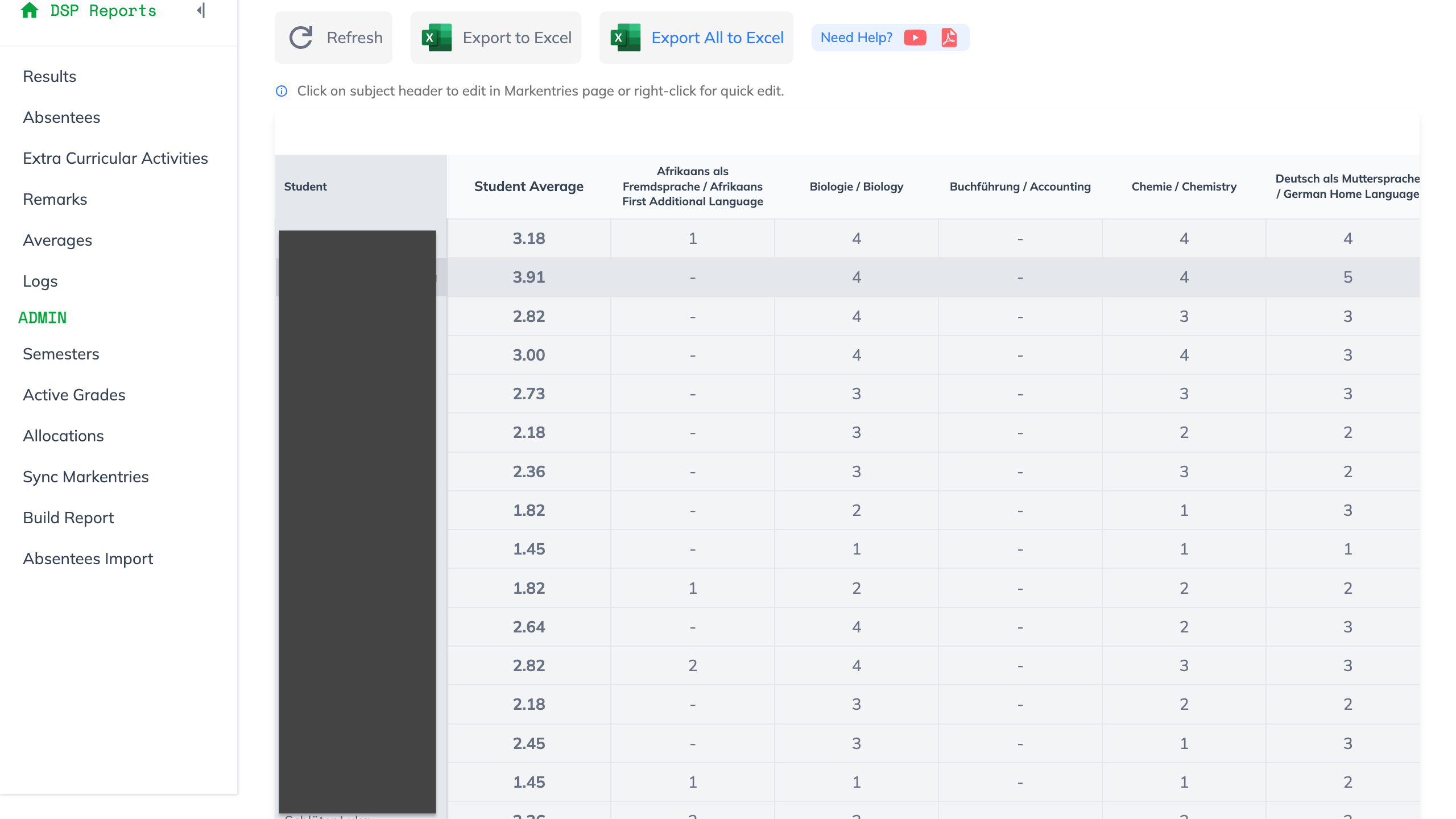
Task: Open the Chemie / Chemistry subject header
Action: pos(1183,186)
